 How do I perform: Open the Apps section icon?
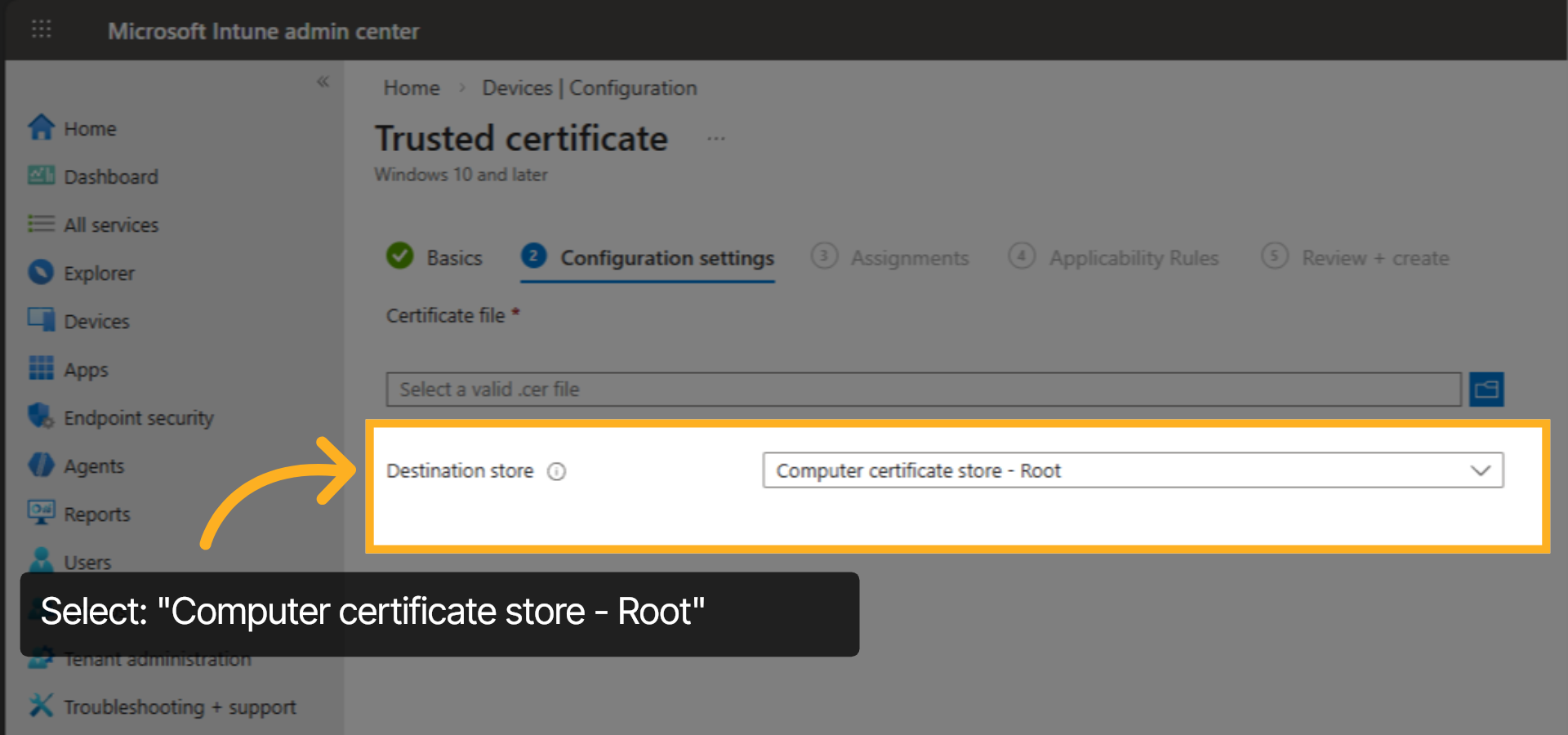click(41, 369)
